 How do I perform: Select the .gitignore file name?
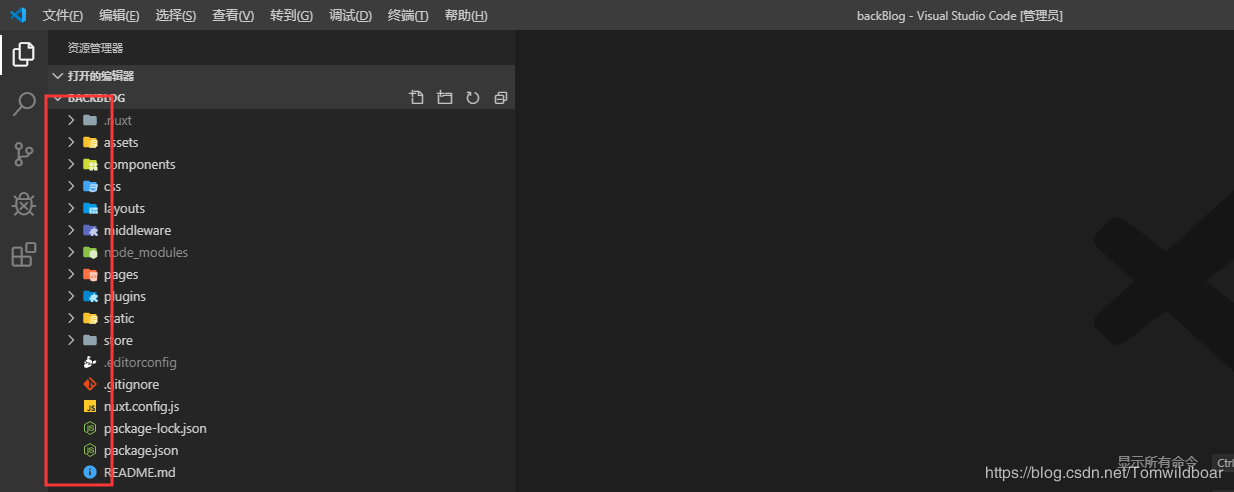[131, 384]
